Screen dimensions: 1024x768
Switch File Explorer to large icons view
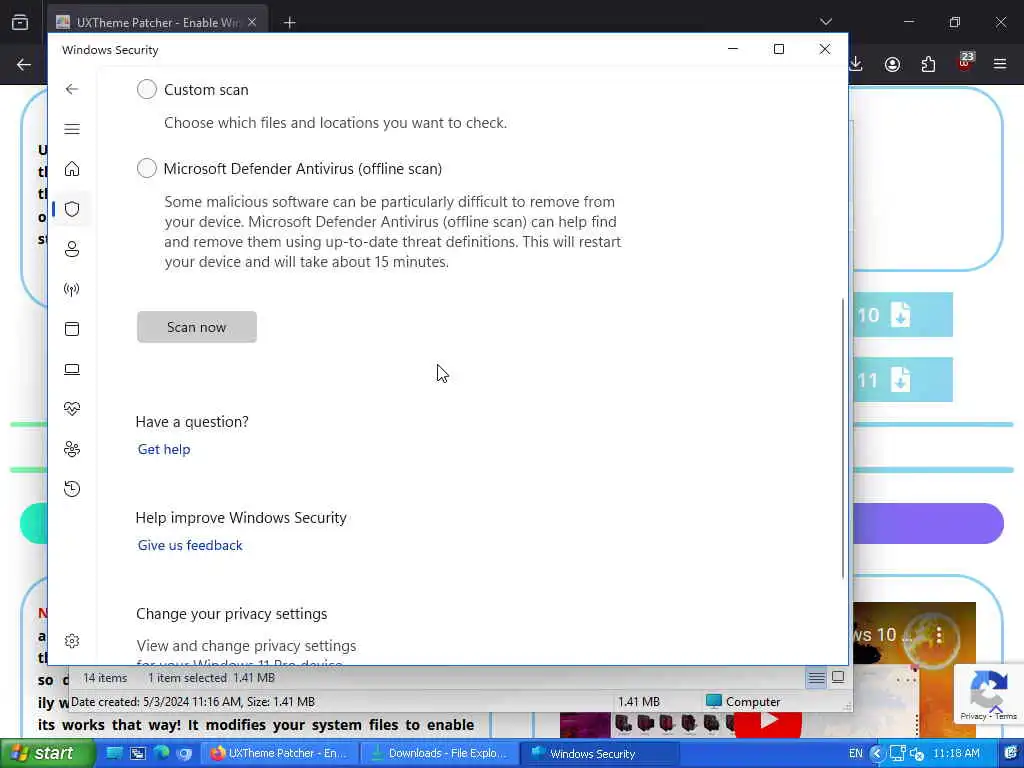[x=838, y=678]
